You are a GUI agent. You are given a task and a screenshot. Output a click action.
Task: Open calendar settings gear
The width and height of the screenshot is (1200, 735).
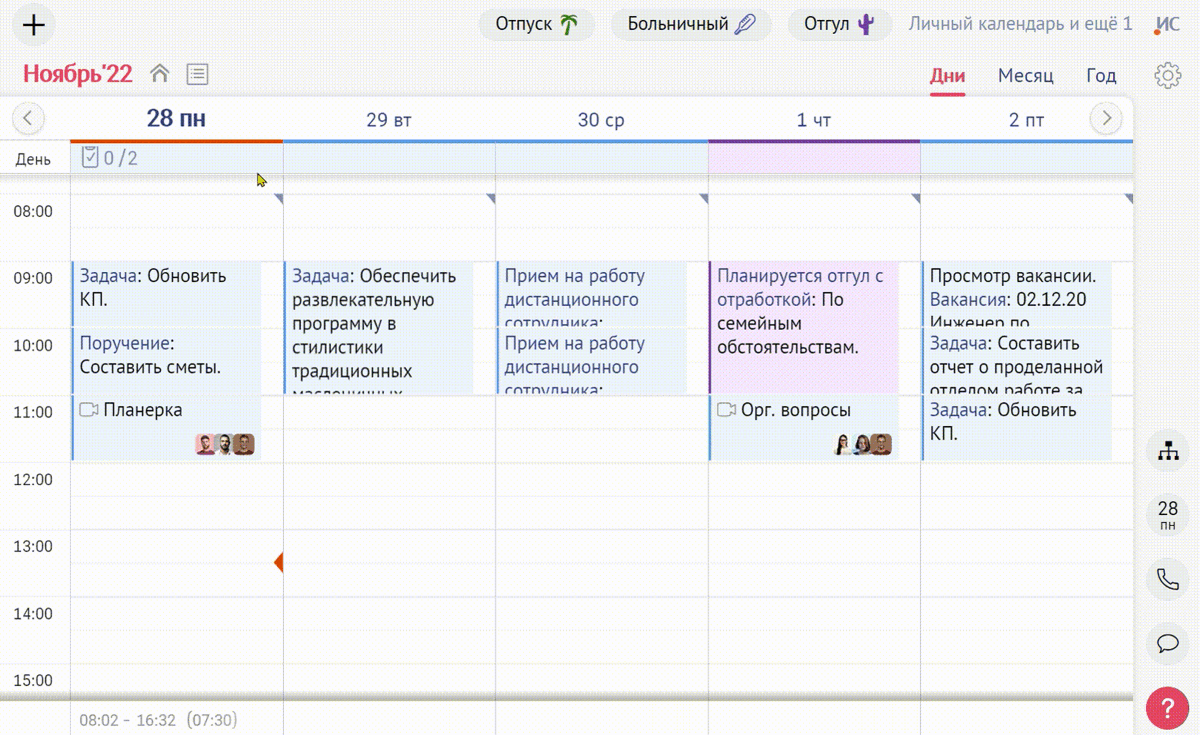(x=1167, y=75)
